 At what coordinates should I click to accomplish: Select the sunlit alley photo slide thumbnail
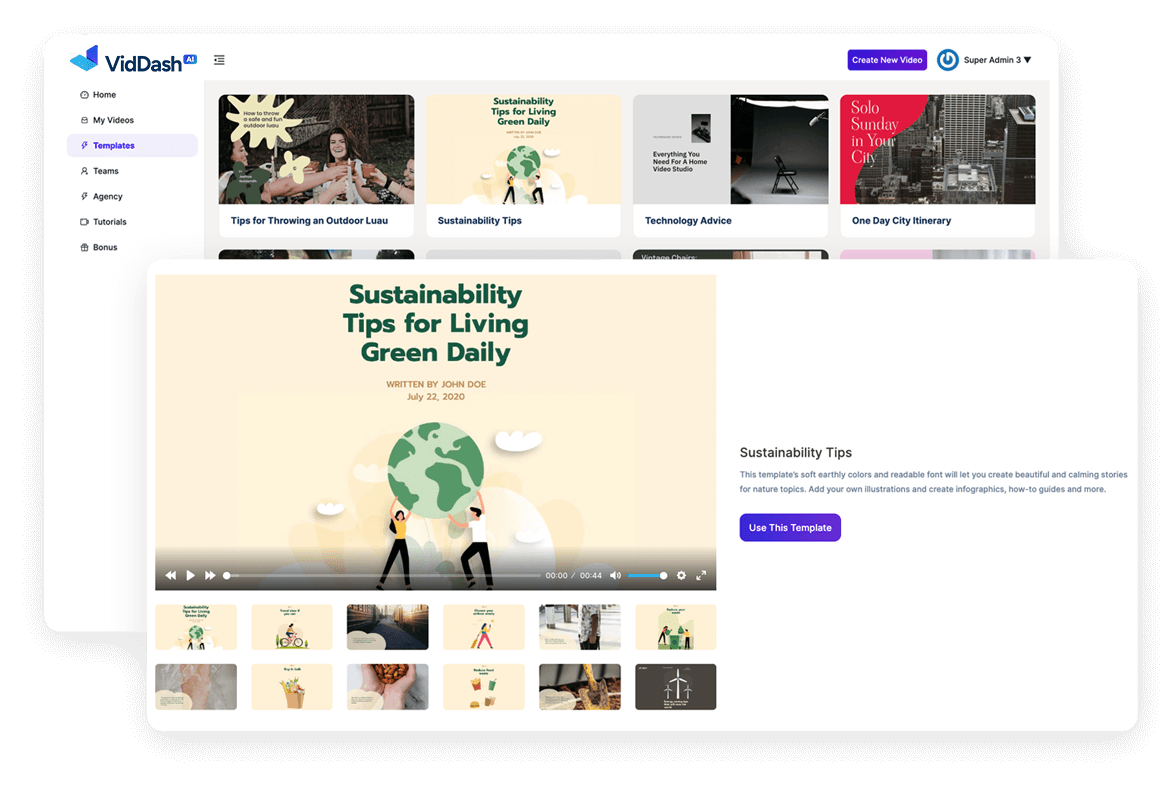387,627
